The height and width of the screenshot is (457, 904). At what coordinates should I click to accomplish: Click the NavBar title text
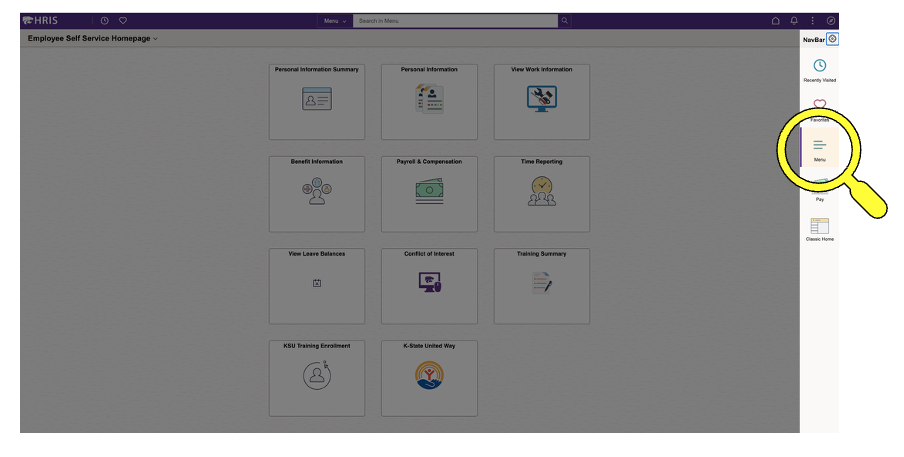point(813,40)
